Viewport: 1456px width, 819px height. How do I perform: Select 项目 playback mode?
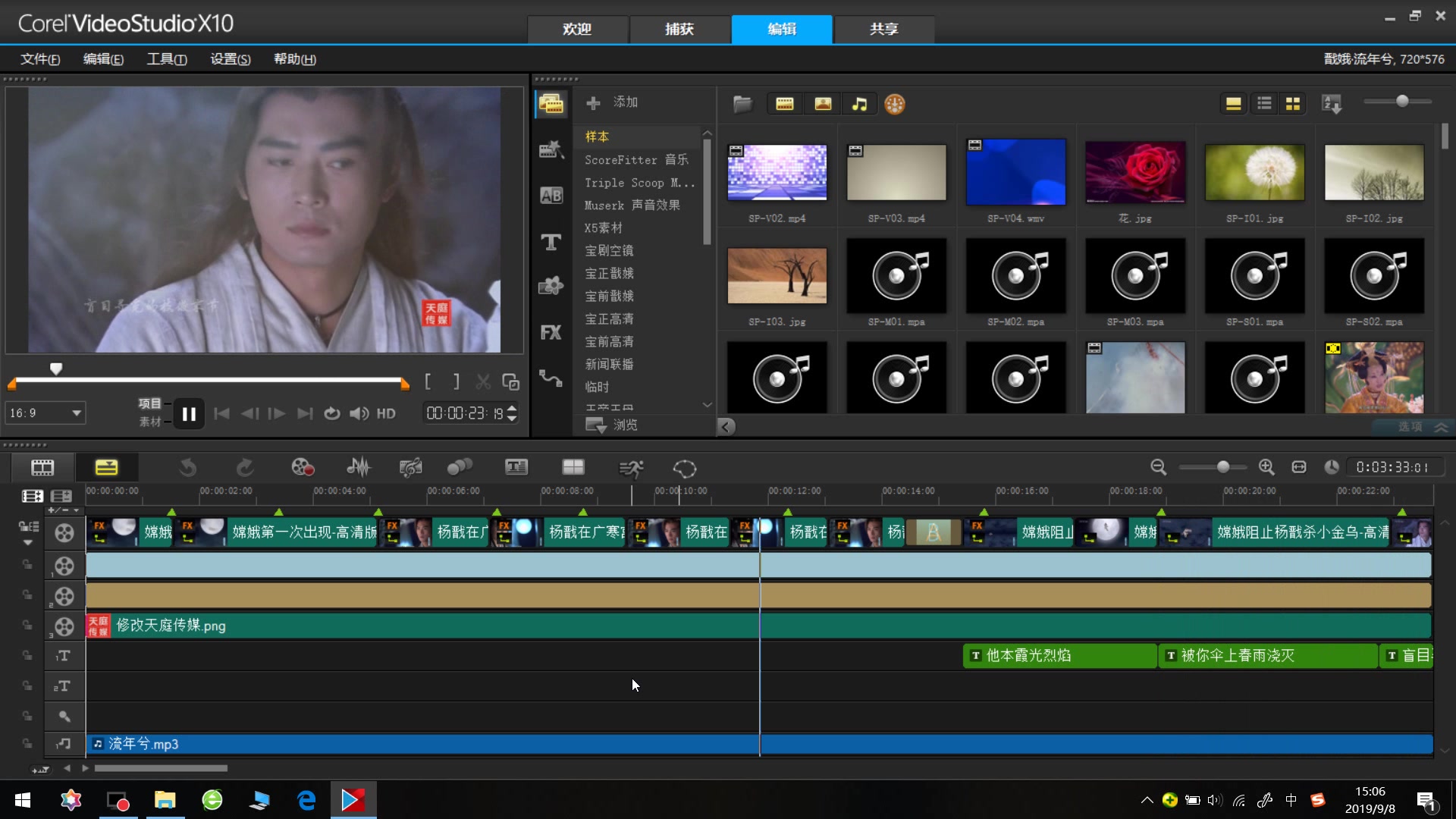point(149,403)
